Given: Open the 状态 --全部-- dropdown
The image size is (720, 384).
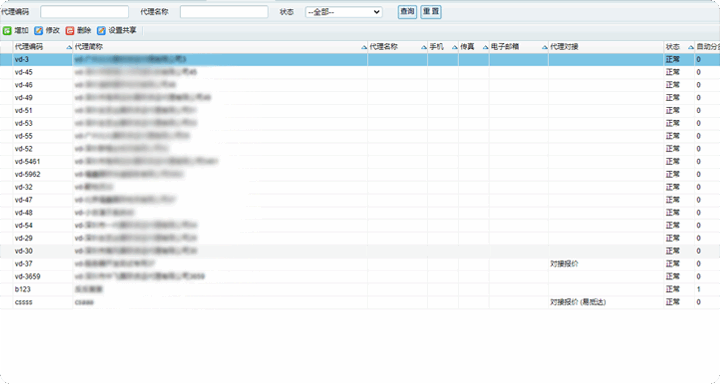Looking at the screenshot, I should click(x=343, y=12).
